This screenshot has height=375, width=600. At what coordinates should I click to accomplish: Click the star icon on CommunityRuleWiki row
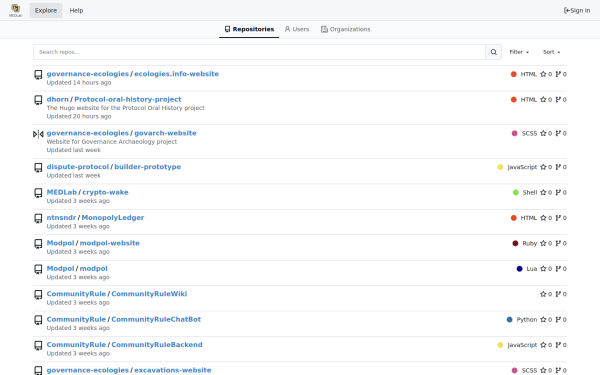point(543,294)
